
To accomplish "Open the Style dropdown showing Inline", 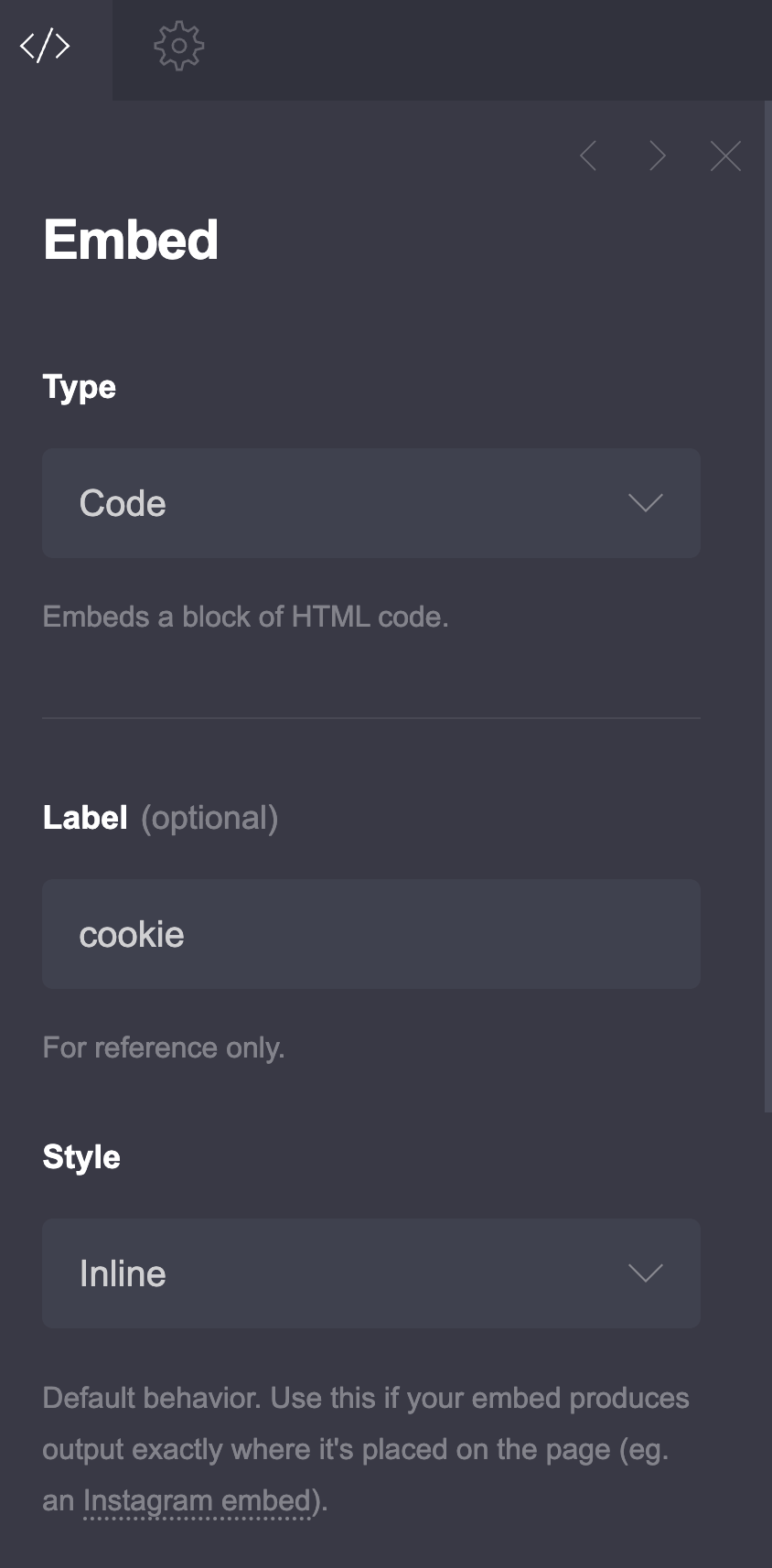I will pyautogui.click(x=370, y=1273).
